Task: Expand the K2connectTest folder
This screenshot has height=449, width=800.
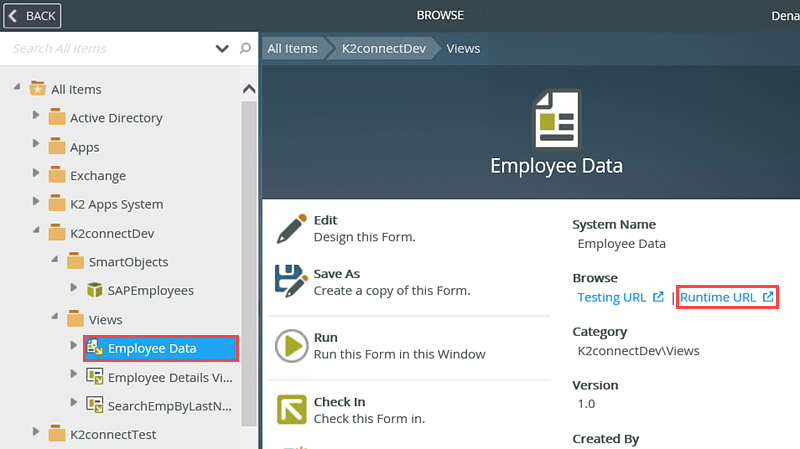Action: (36, 432)
